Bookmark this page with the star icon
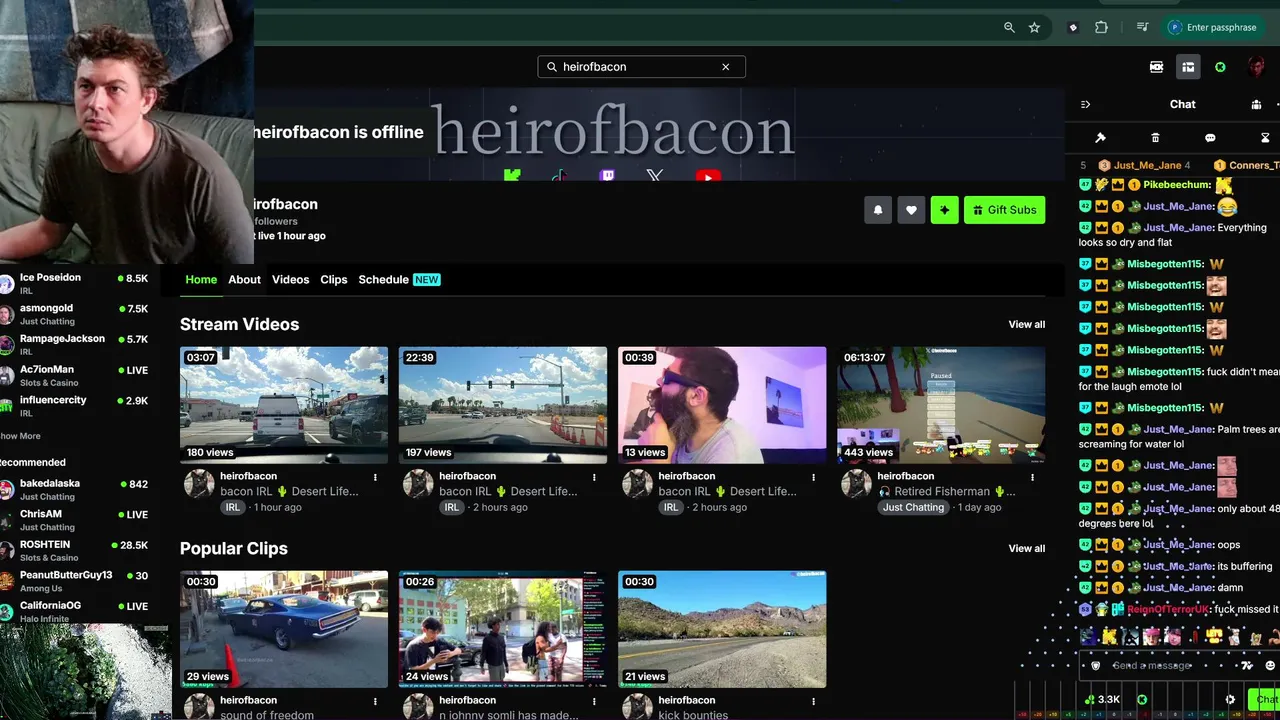Viewport: 1280px width, 720px height. coord(1034,28)
